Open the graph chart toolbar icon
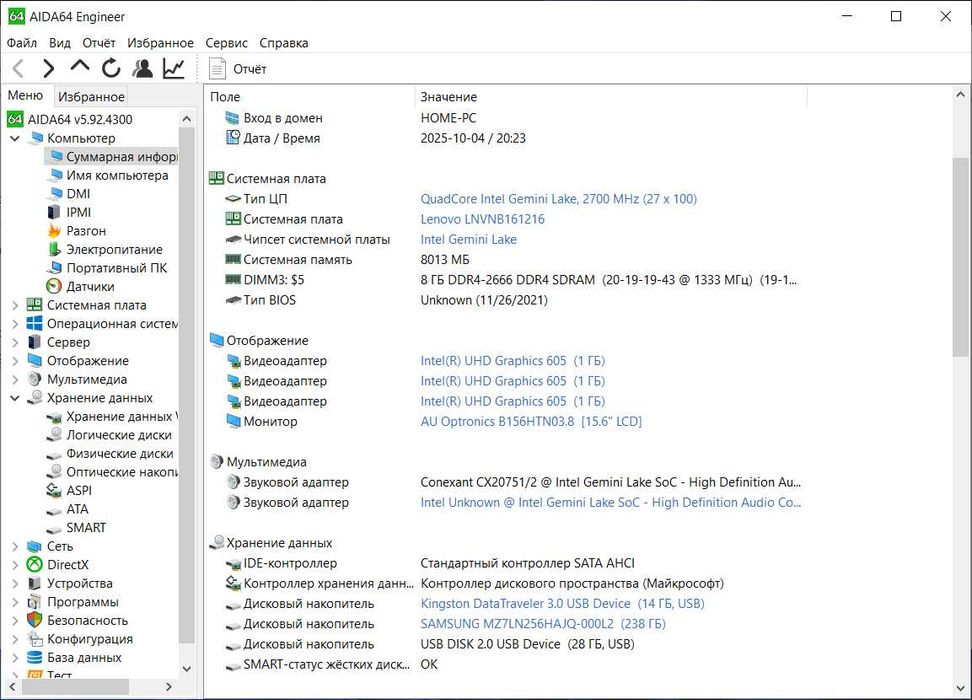 pyautogui.click(x=174, y=69)
